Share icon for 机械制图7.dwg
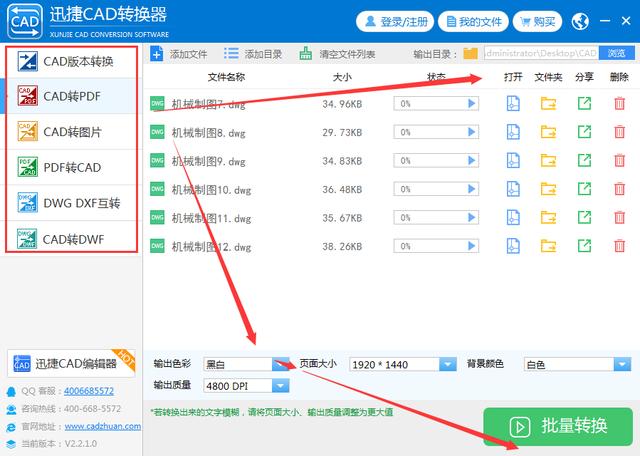640x456 pixels. [x=584, y=104]
